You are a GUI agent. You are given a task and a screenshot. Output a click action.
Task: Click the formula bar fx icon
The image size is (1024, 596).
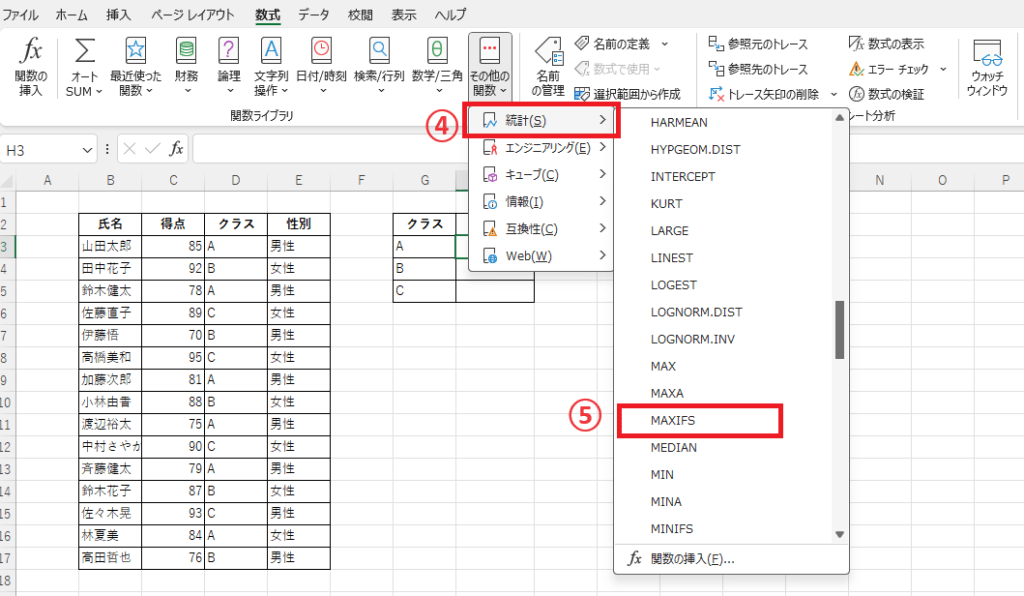tap(176, 149)
